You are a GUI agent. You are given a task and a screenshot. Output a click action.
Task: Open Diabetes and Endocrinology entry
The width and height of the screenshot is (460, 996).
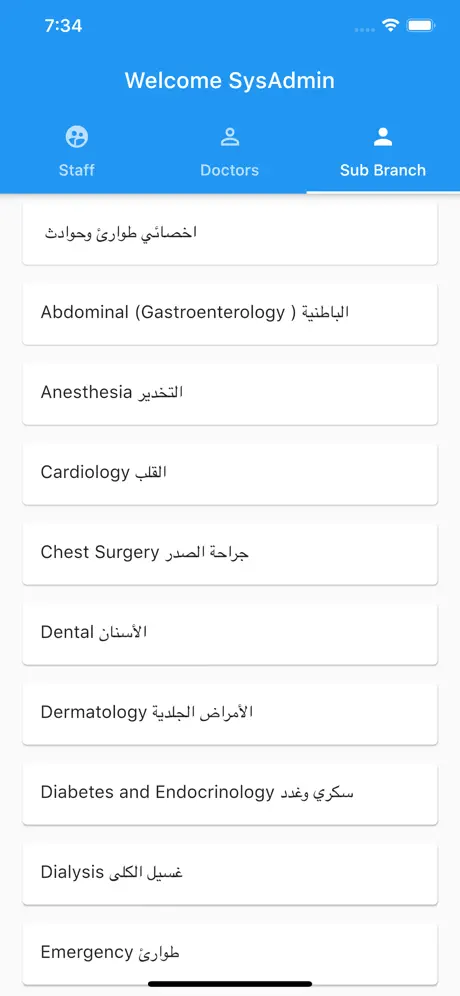click(x=230, y=794)
